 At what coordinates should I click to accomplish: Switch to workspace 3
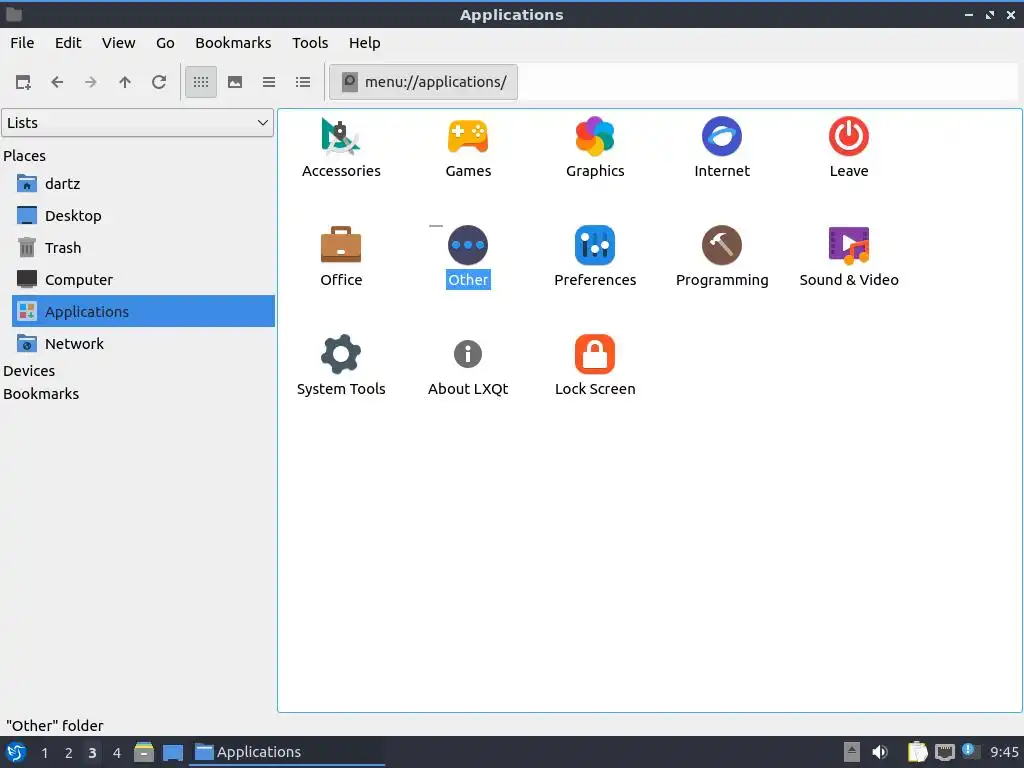point(92,753)
